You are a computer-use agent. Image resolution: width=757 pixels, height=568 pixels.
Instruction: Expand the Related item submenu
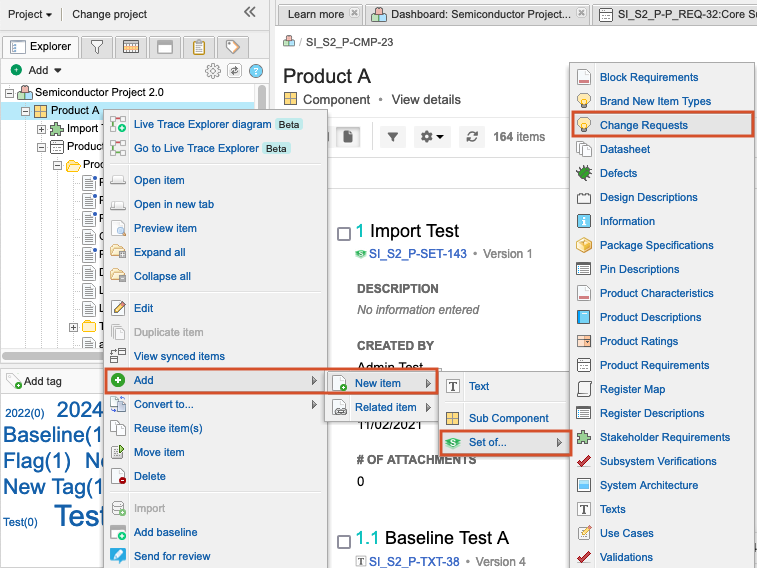coord(428,407)
